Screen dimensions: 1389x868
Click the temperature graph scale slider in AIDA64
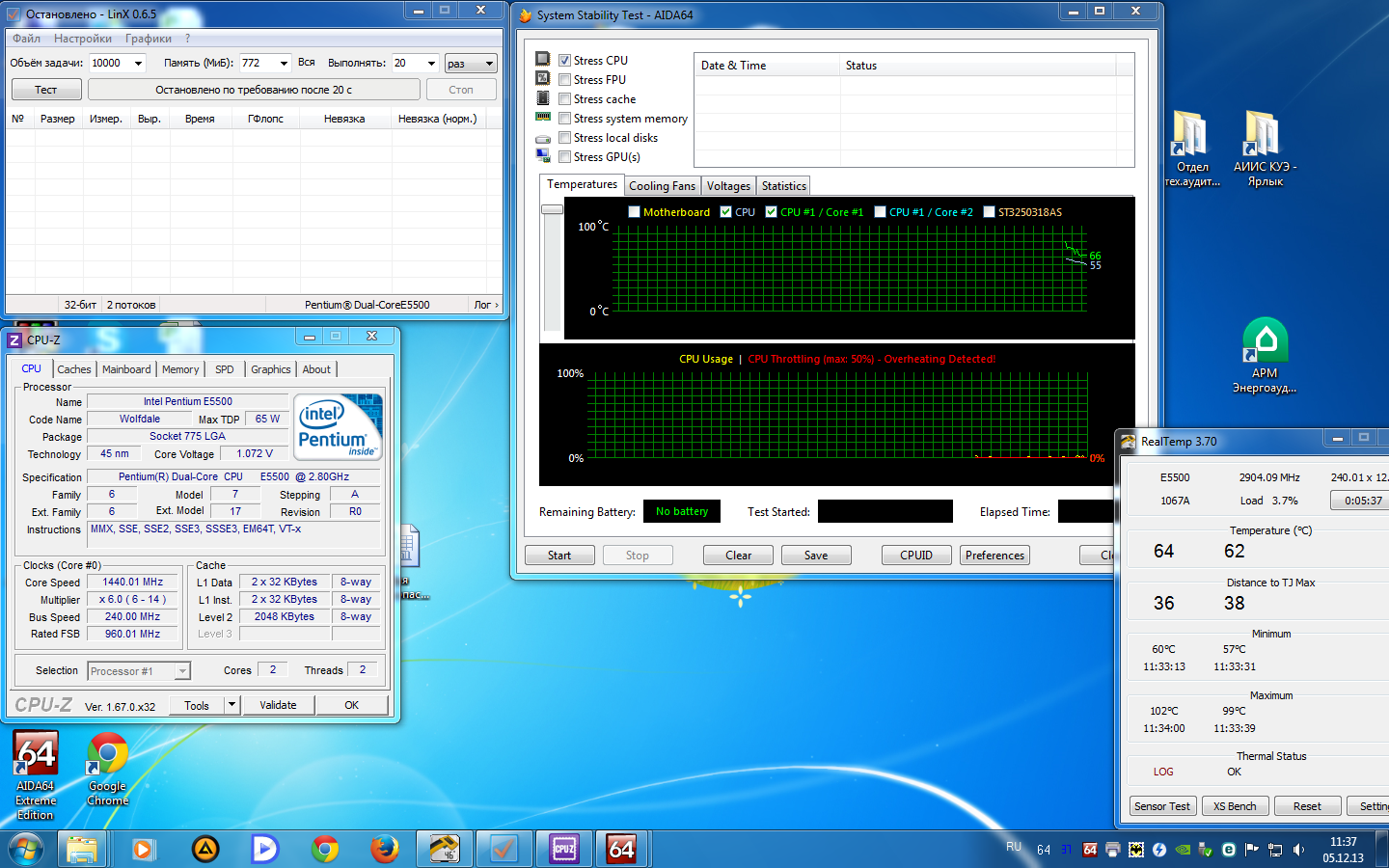[x=552, y=209]
